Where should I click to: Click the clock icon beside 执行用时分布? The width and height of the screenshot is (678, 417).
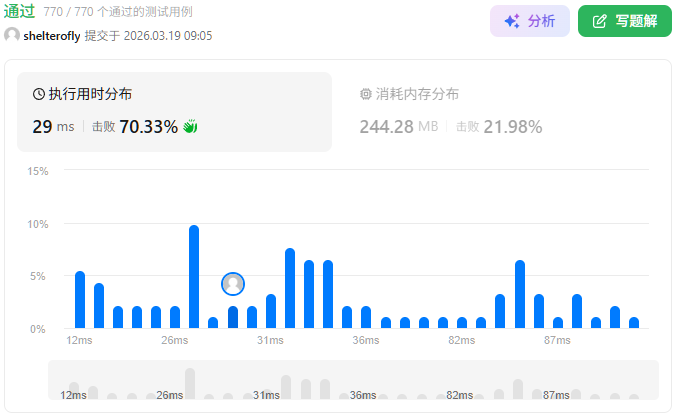39,94
